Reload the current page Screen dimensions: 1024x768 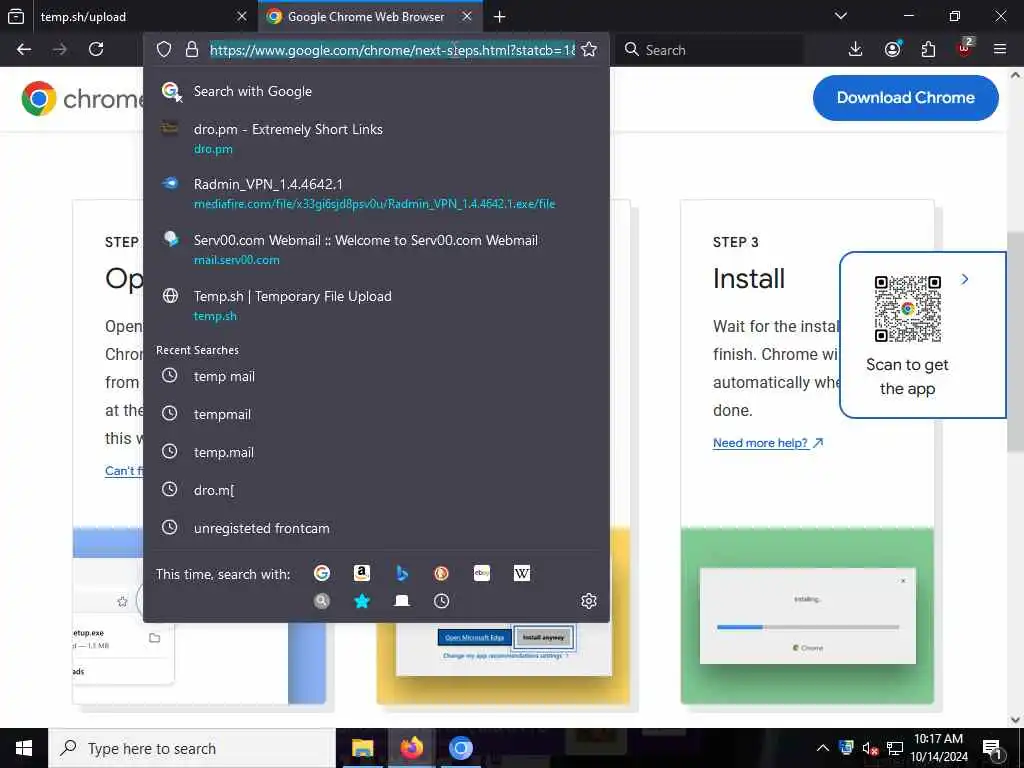coord(96,50)
